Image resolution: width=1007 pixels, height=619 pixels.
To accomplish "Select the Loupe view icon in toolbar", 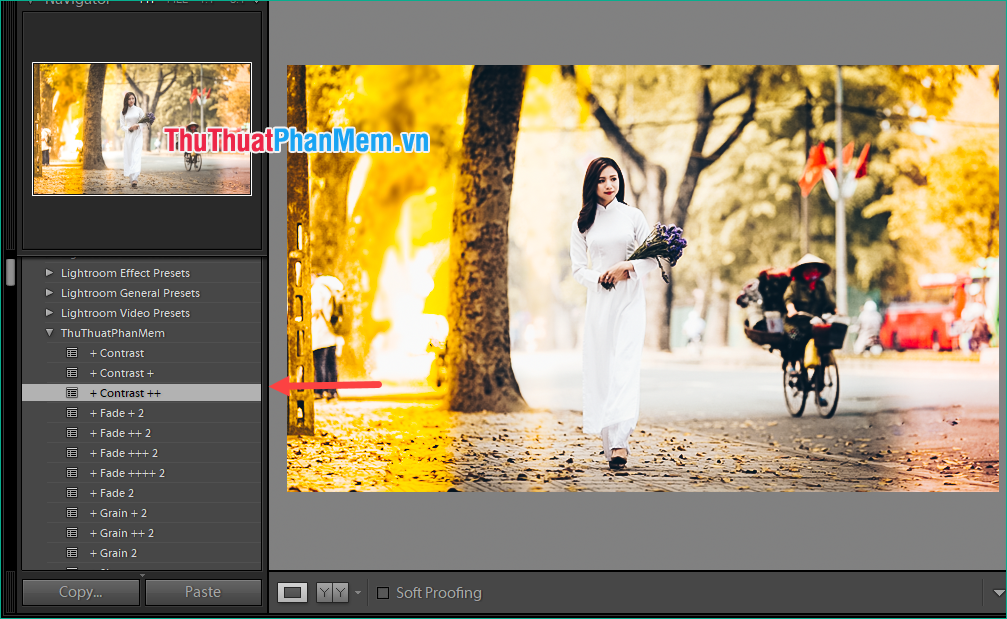I will click(292, 592).
